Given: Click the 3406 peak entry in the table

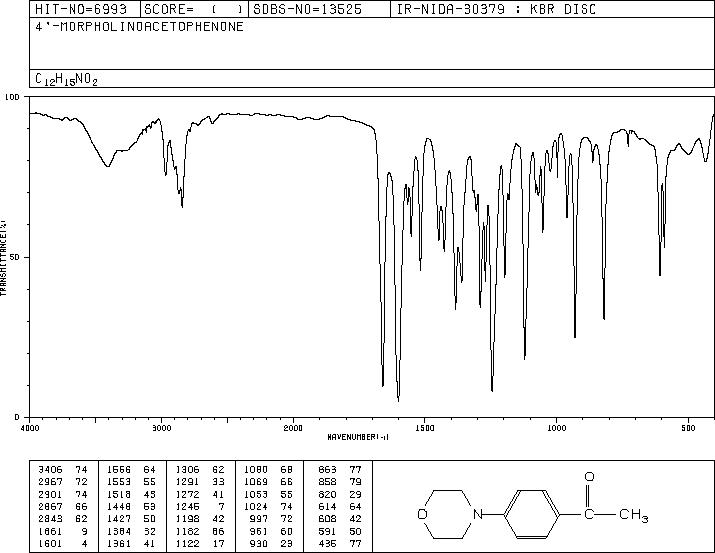Looking at the screenshot, I should (x=62, y=469).
